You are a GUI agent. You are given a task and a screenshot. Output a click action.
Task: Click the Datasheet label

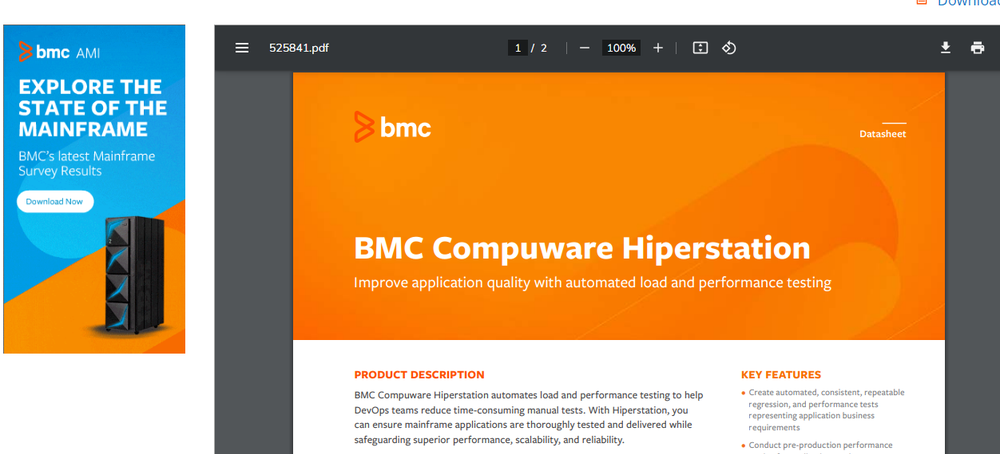pyautogui.click(x=883, y=134)
